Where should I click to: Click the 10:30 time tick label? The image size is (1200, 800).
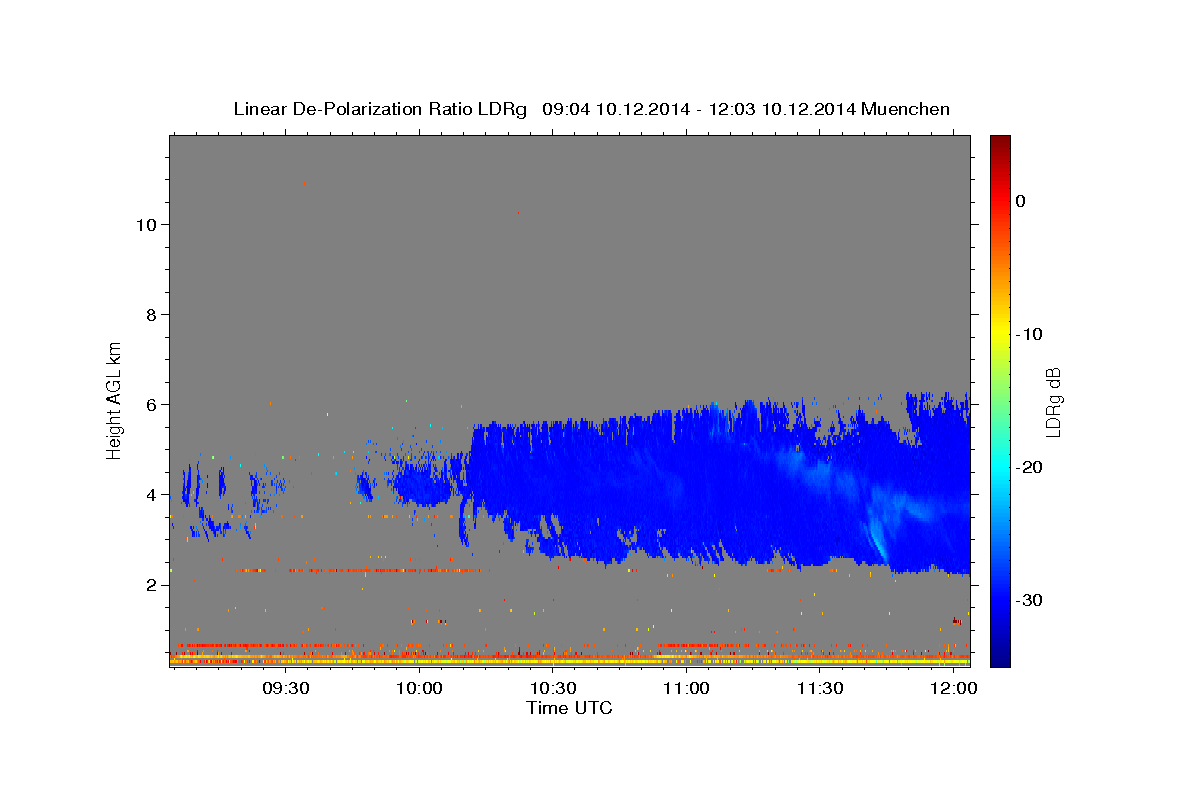click(553, 689)
